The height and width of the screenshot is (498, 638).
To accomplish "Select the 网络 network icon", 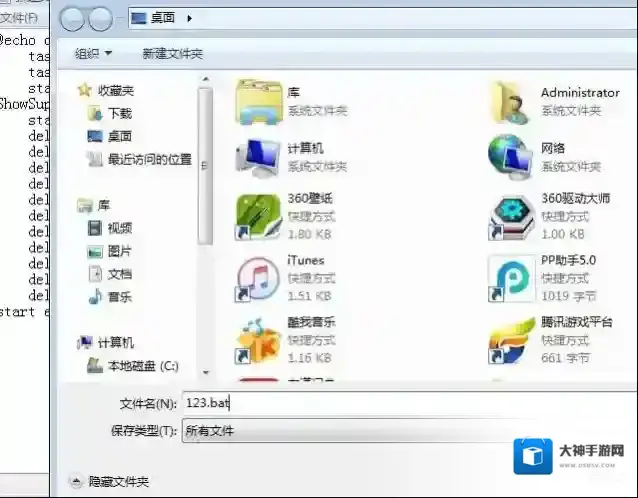I will (511, 157).
